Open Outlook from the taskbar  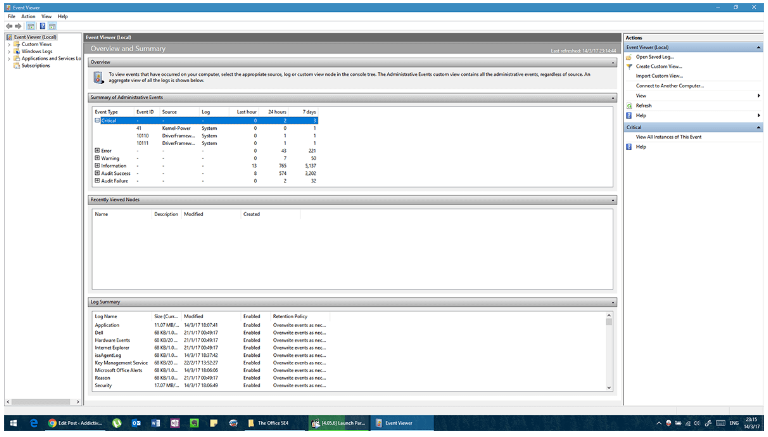pos(136,423)
